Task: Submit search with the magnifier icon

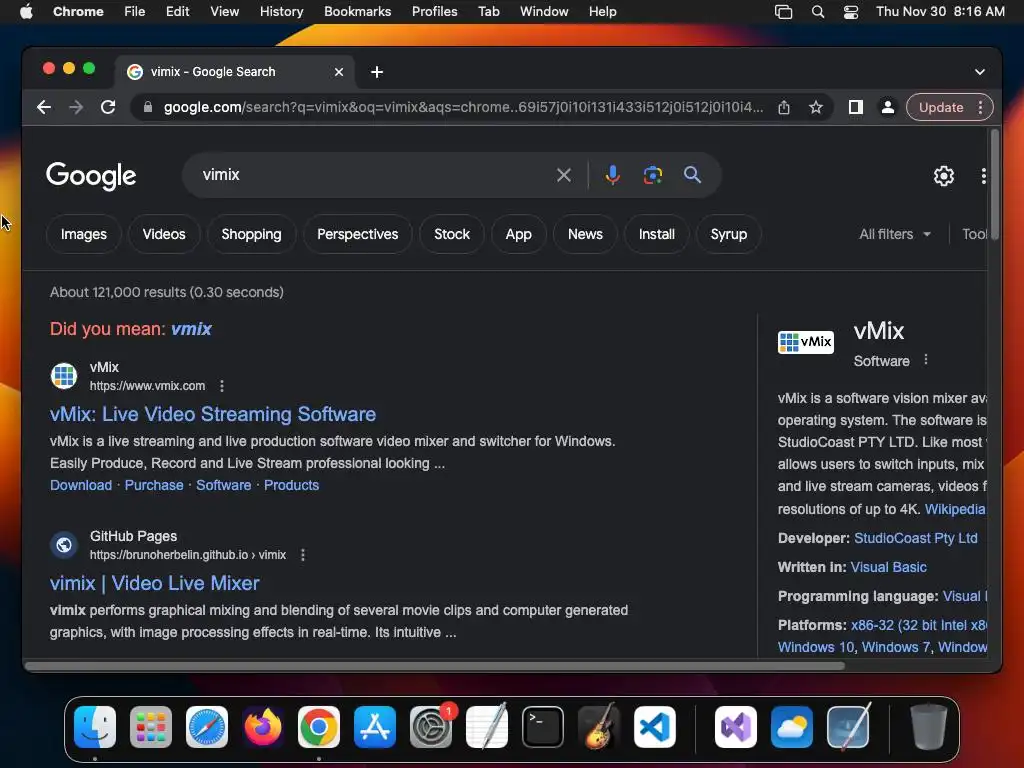Action: pos(692,174)
